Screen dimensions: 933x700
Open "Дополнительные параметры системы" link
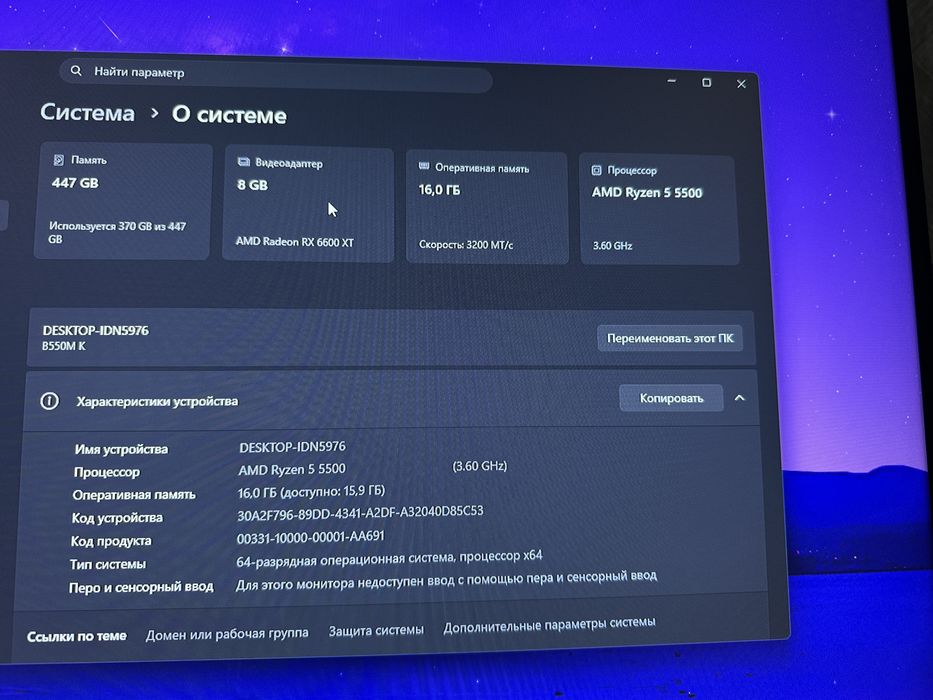549,624
